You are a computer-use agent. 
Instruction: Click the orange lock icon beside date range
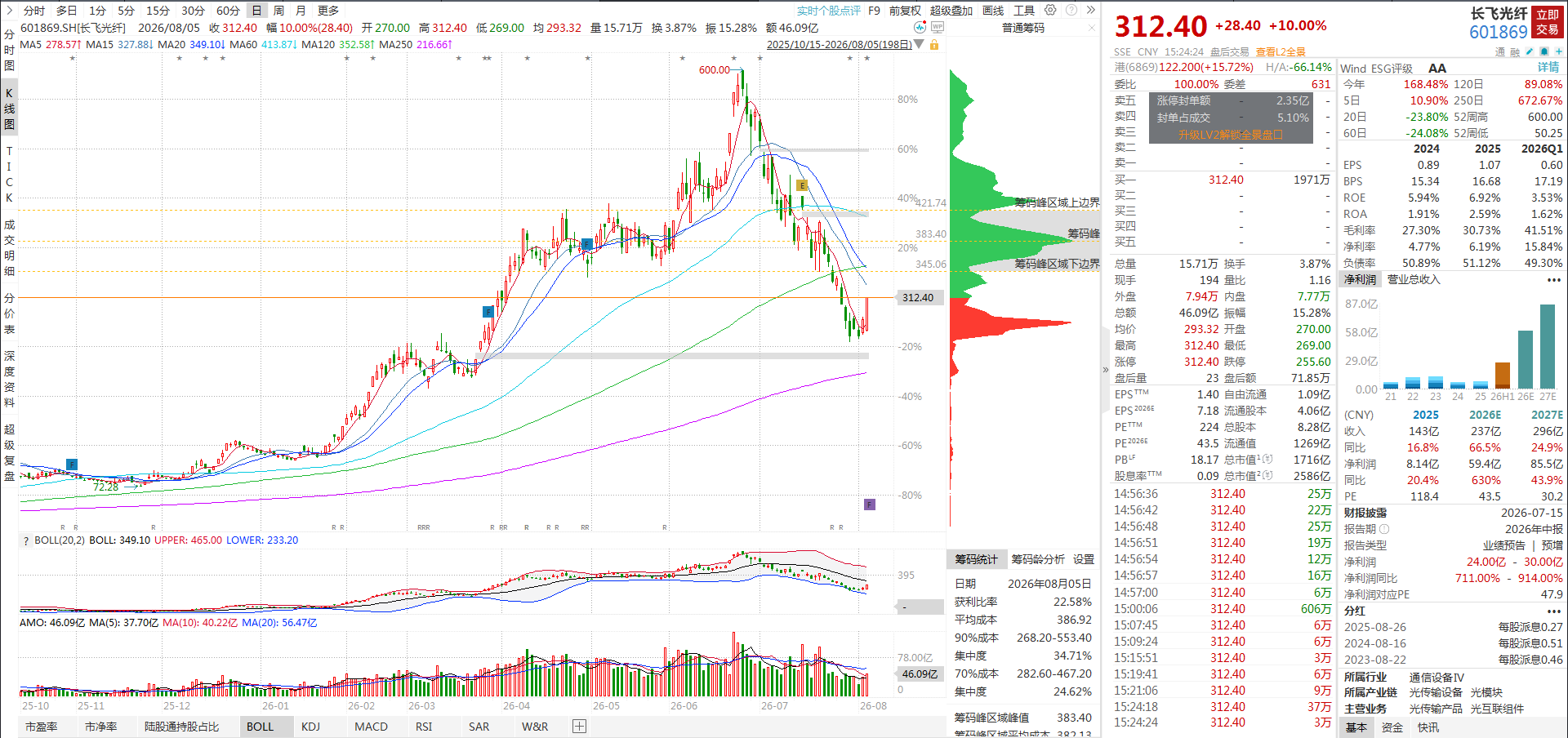coord(934,44)
